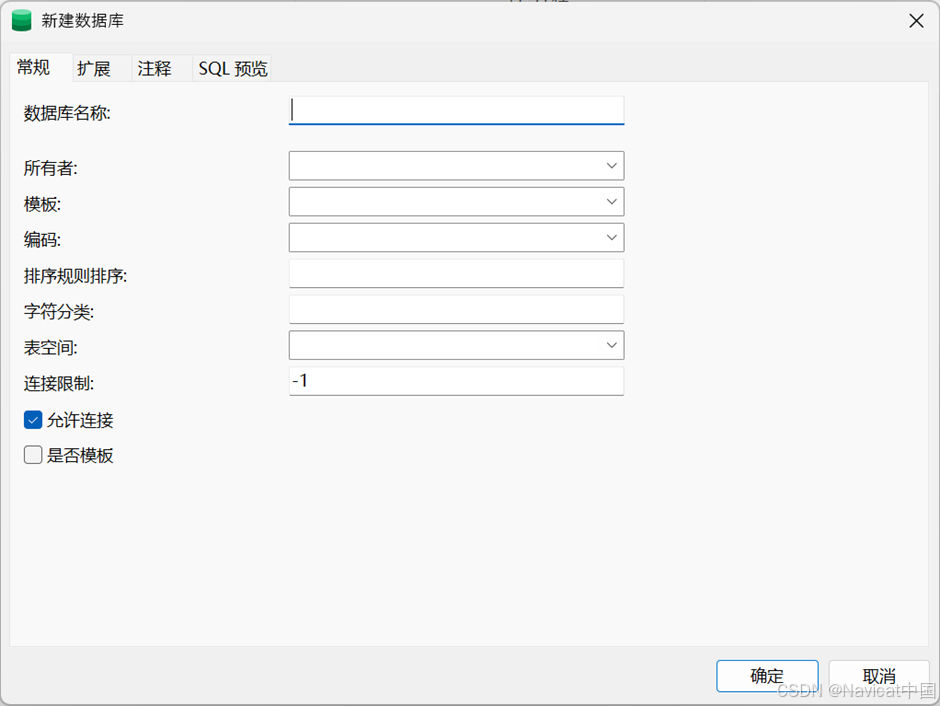
Task: Click the 模板: field label
Action: click(x=42, y=204)
